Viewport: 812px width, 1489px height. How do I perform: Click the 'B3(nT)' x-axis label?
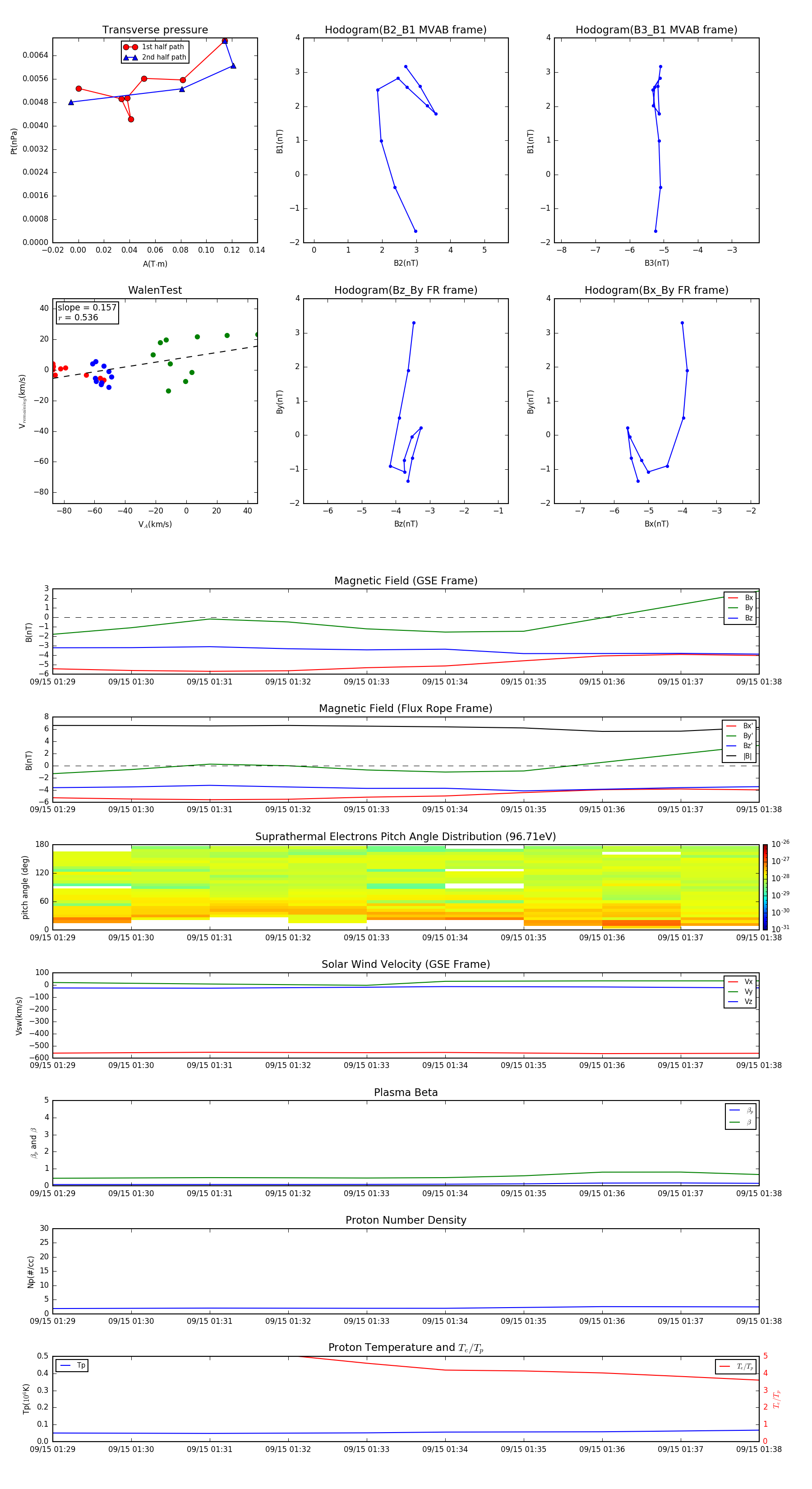pyautogui.click(x=656, y=263)
